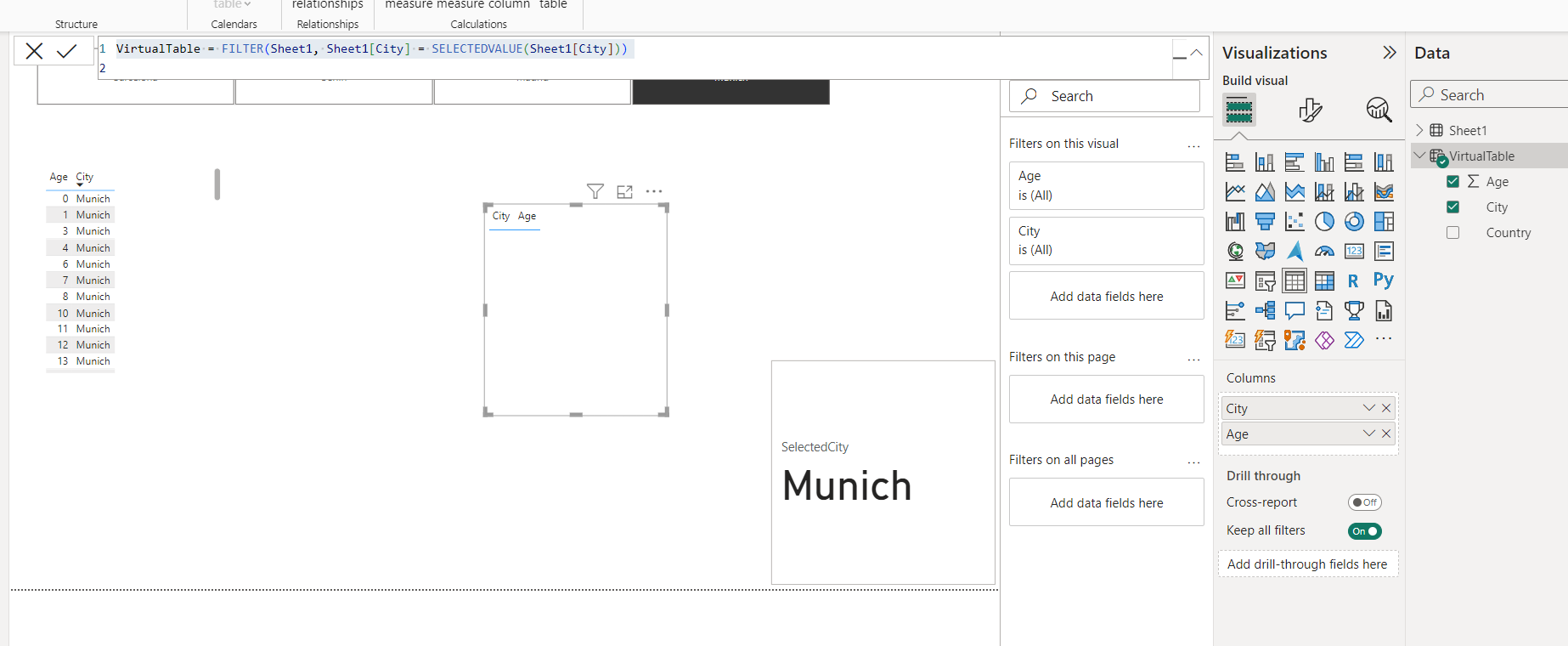The image size is (1568, 646).
Task: Click the filter icon above the table visual
Action: (595, 191)
